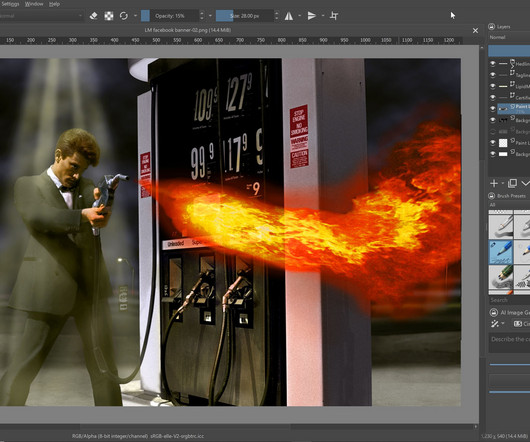Toggle preserve alpha checkerboard icon
The height and width of the screenshot is (442, 530).
(x=109, y=16)
